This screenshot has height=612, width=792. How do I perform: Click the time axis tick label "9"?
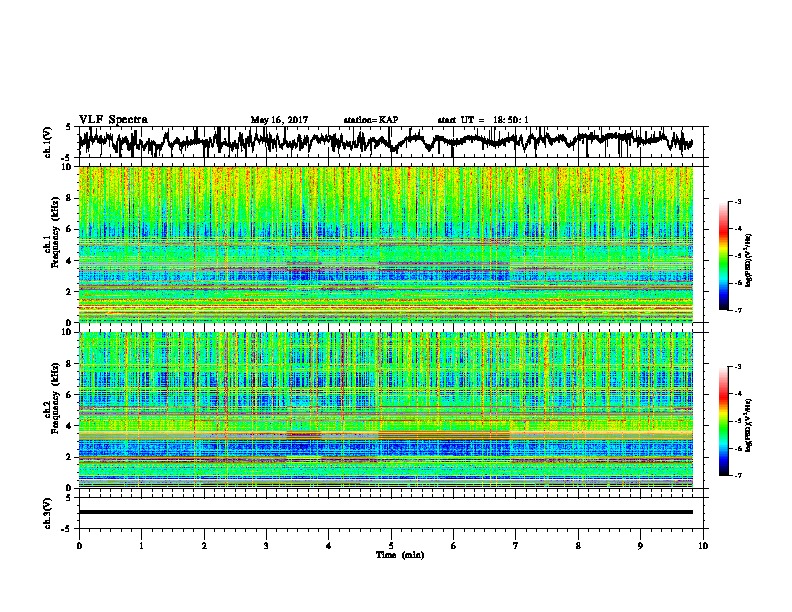coord(640,546)
